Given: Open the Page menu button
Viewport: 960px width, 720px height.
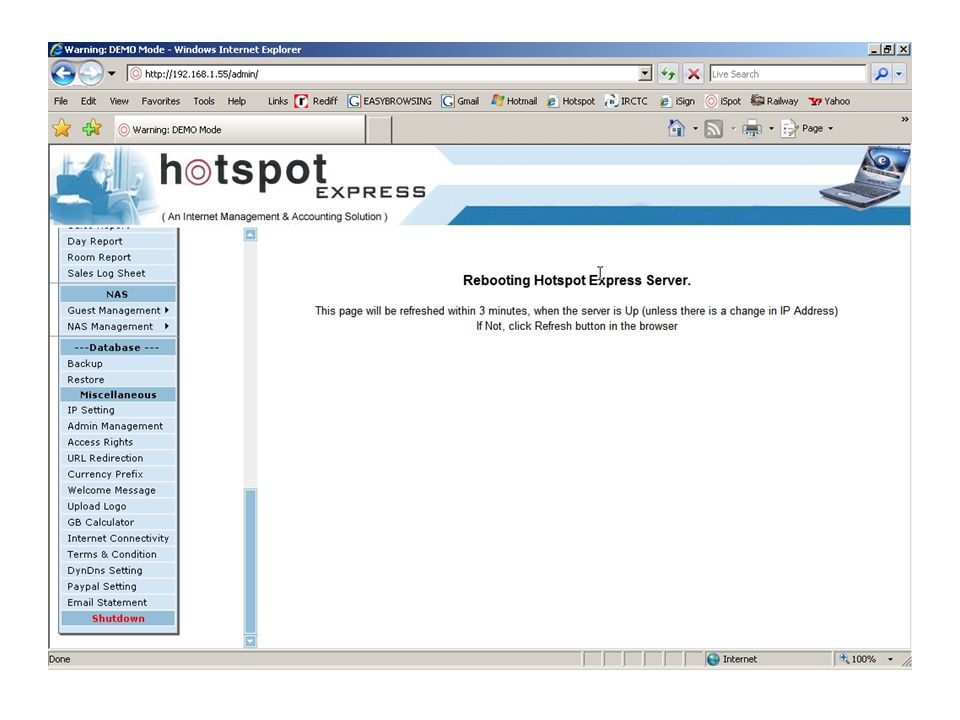Looking at the screenshot, I should tap(807, 129).
